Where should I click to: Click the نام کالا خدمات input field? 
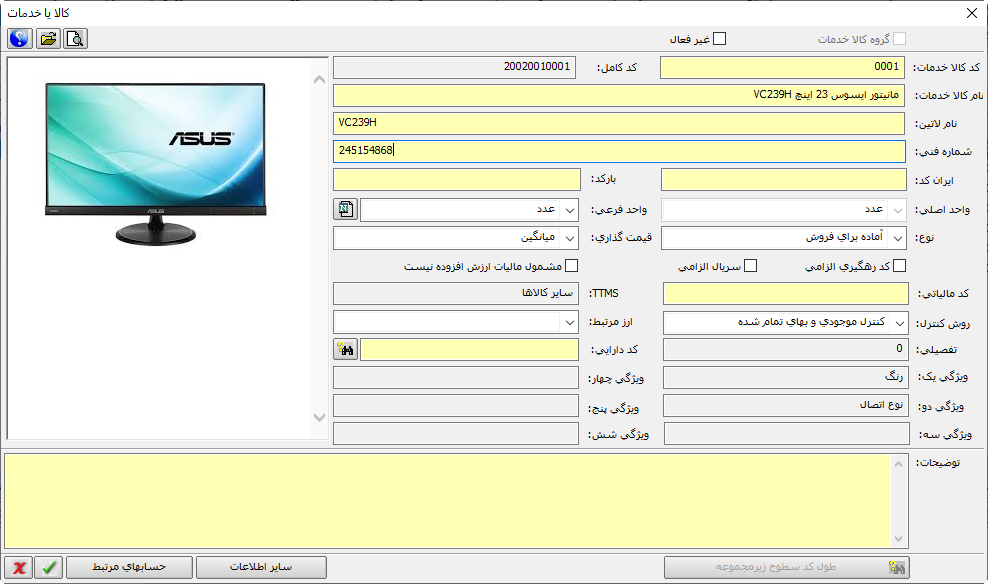(x=619, y=95)
